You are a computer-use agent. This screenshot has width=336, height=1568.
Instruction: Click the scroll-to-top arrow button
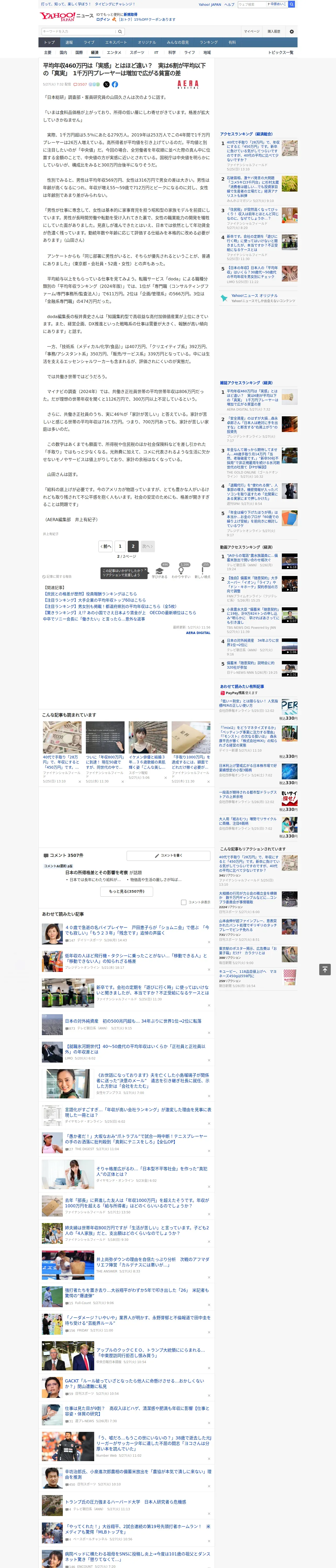coord(325,969)
